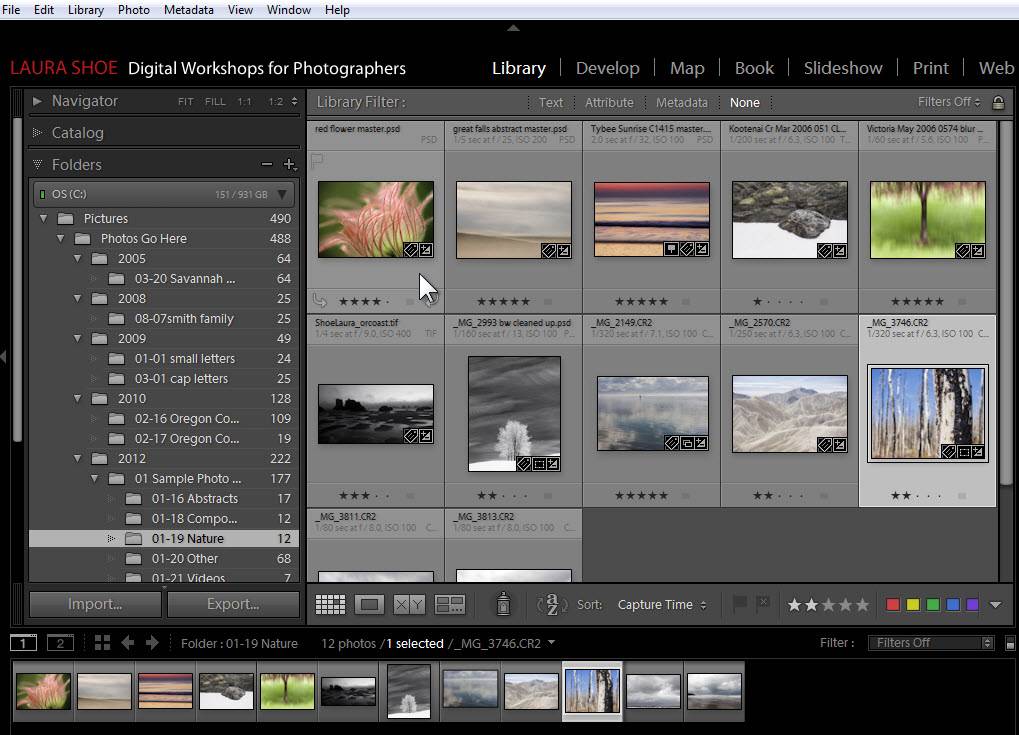Image resolution: width=1019 pixels, height=735 pixels.
Task: Click the Import button
Action: tap(95, 604)
